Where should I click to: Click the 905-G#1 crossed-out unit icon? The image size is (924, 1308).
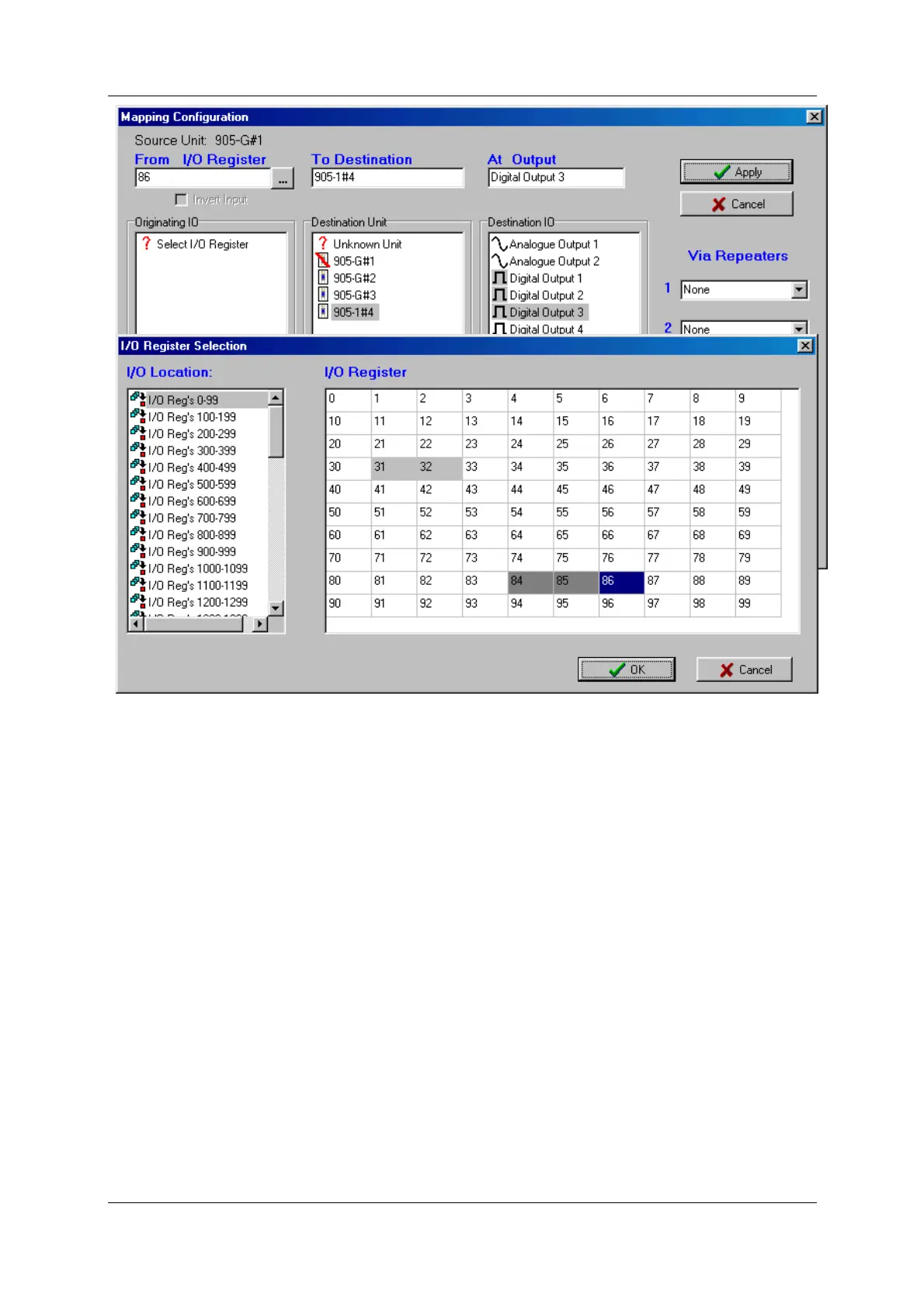[323, 261]
